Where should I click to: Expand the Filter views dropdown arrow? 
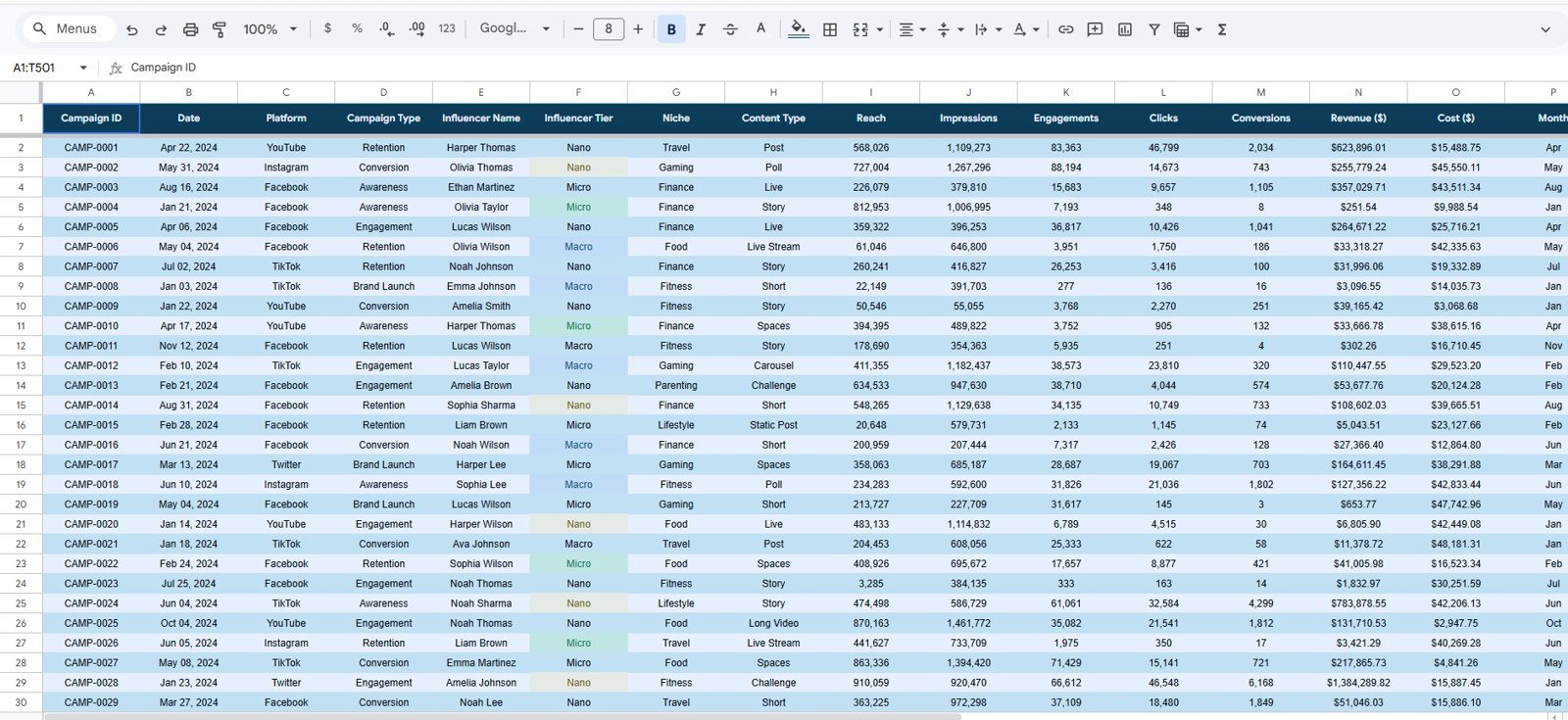pyautogui.click(x=1199, y=29)
